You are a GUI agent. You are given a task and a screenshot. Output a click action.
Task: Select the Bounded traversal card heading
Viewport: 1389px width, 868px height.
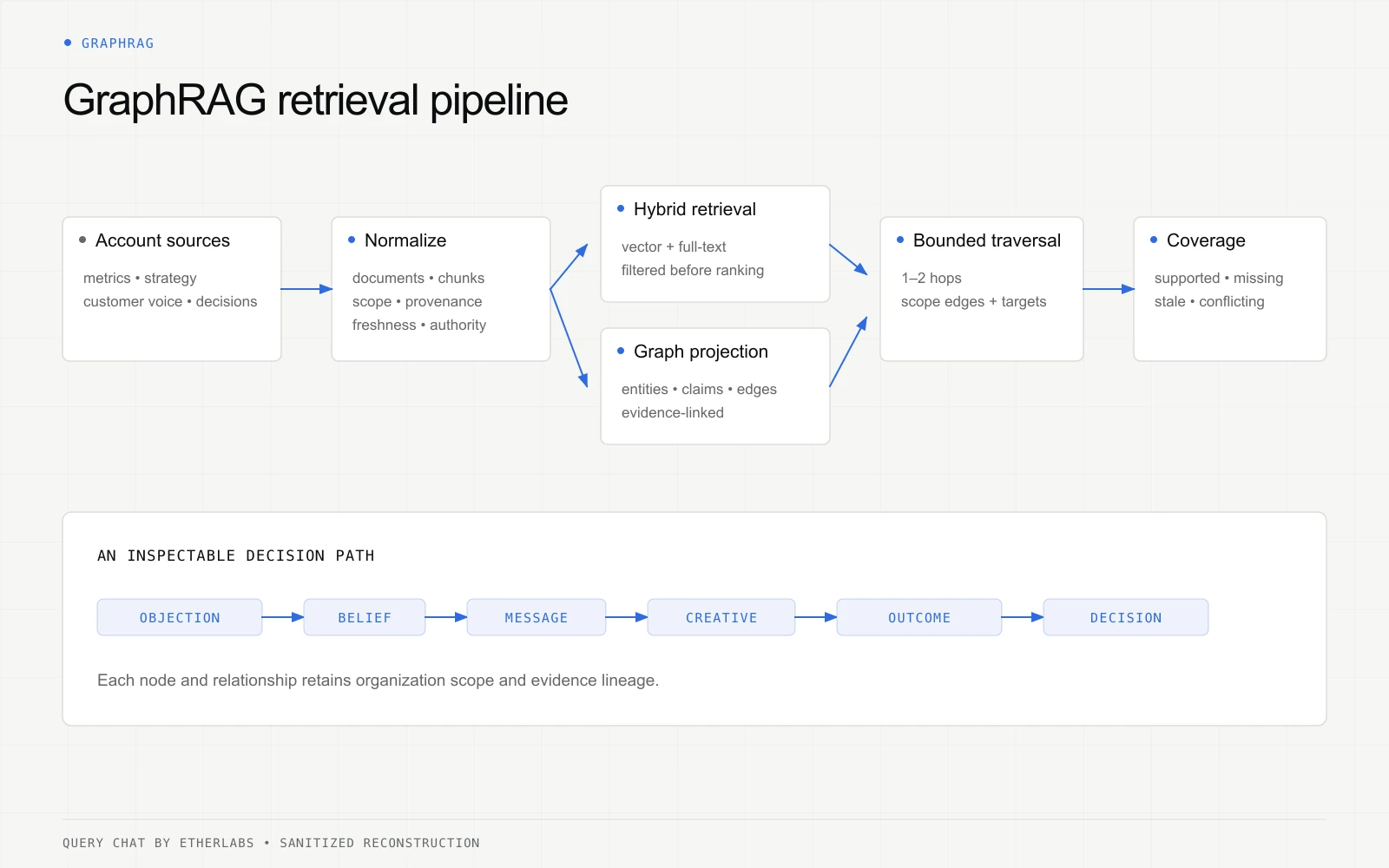[987, 240]
